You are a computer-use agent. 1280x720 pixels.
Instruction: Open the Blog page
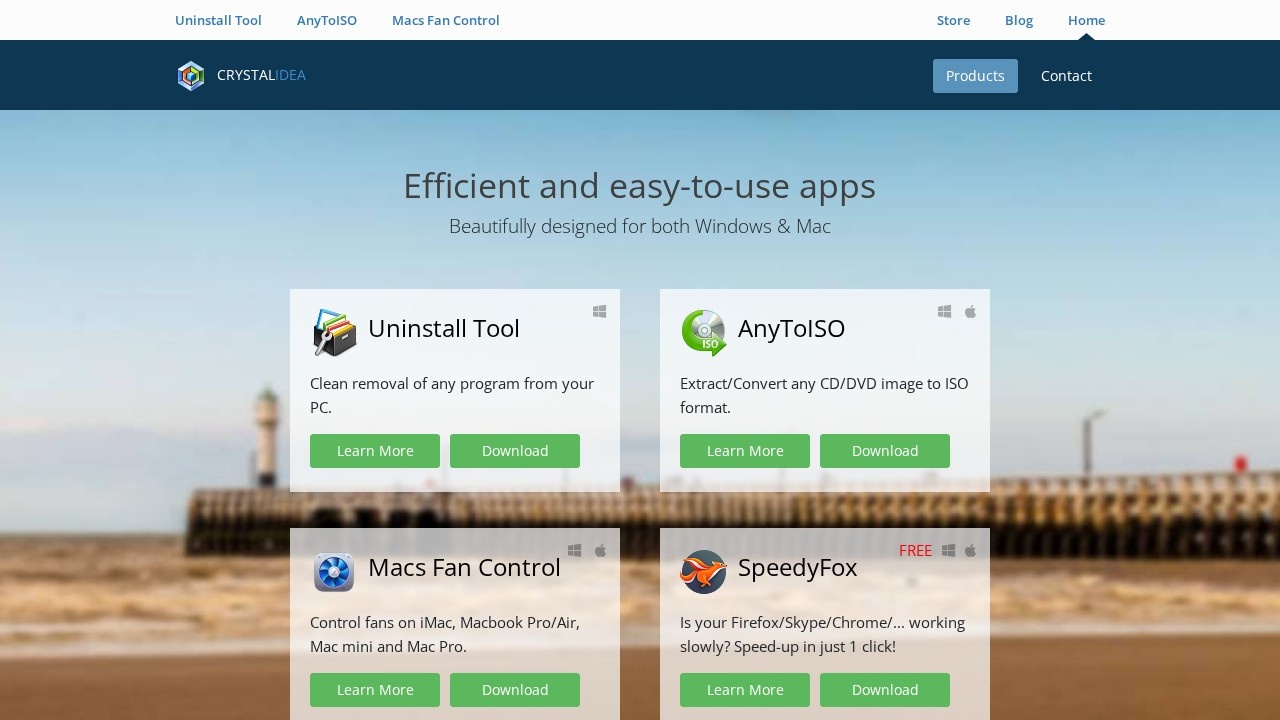click(x=1019, y=20)
